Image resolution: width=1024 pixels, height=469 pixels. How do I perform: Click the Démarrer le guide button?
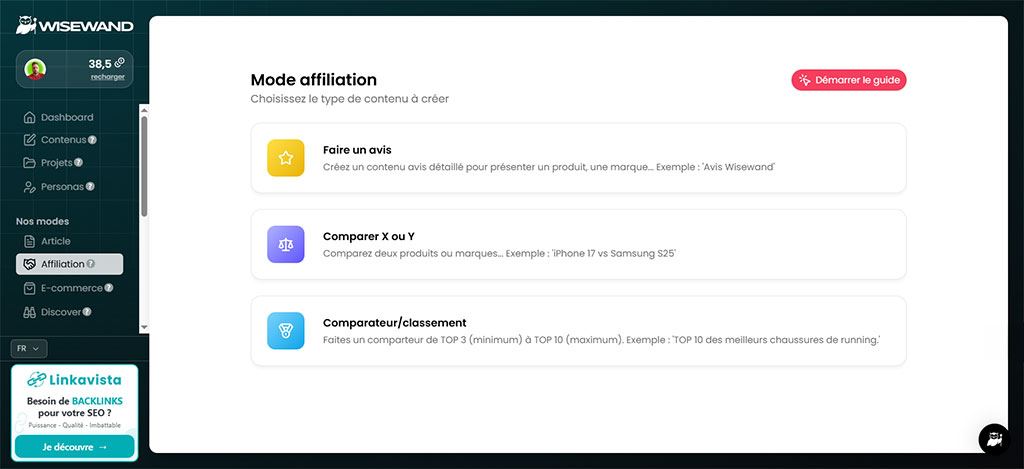click(849, 80)
